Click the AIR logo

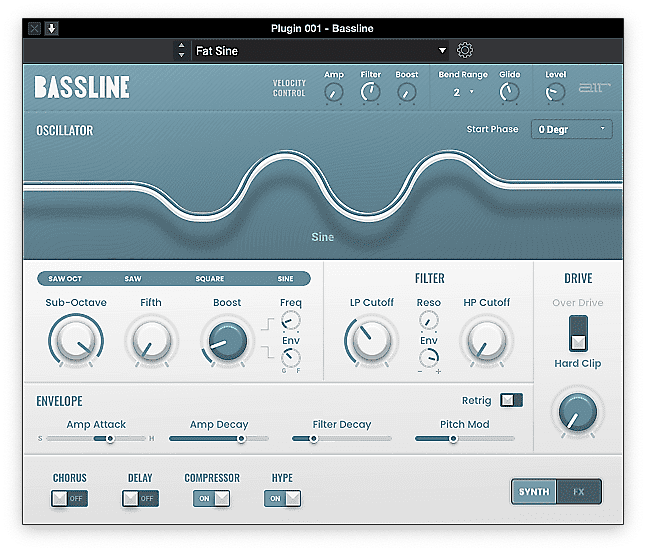pos(594,87)
